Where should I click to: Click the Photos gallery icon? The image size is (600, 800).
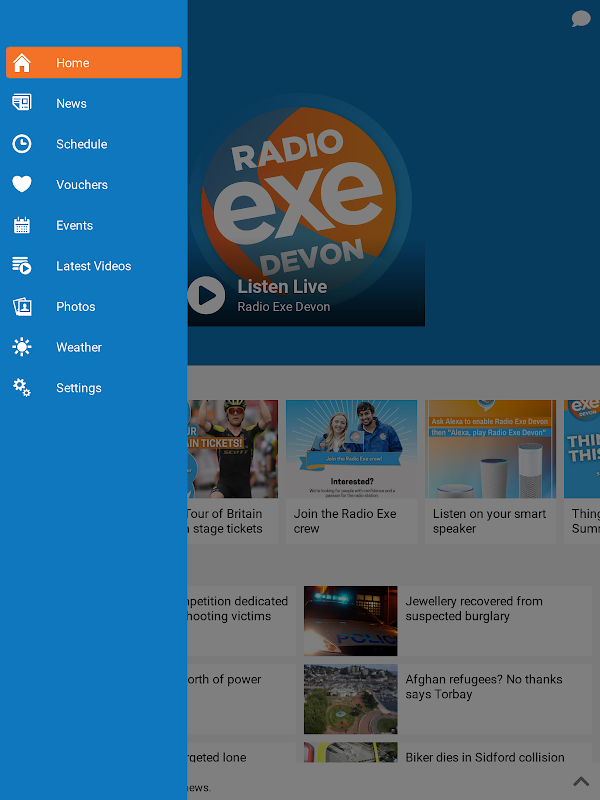coord(22,307)
